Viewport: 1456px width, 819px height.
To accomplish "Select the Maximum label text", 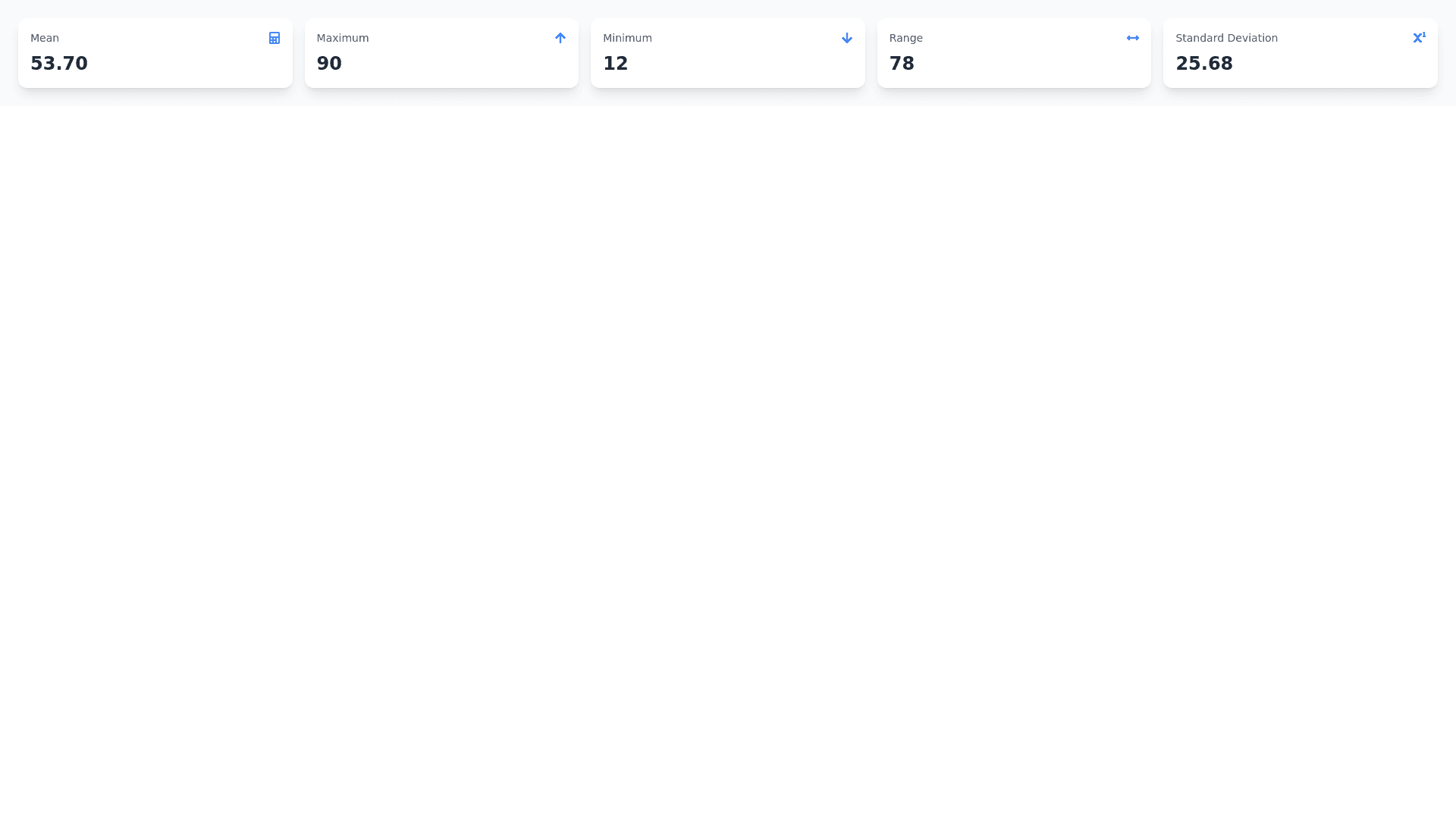I will (x=342, y=38).
